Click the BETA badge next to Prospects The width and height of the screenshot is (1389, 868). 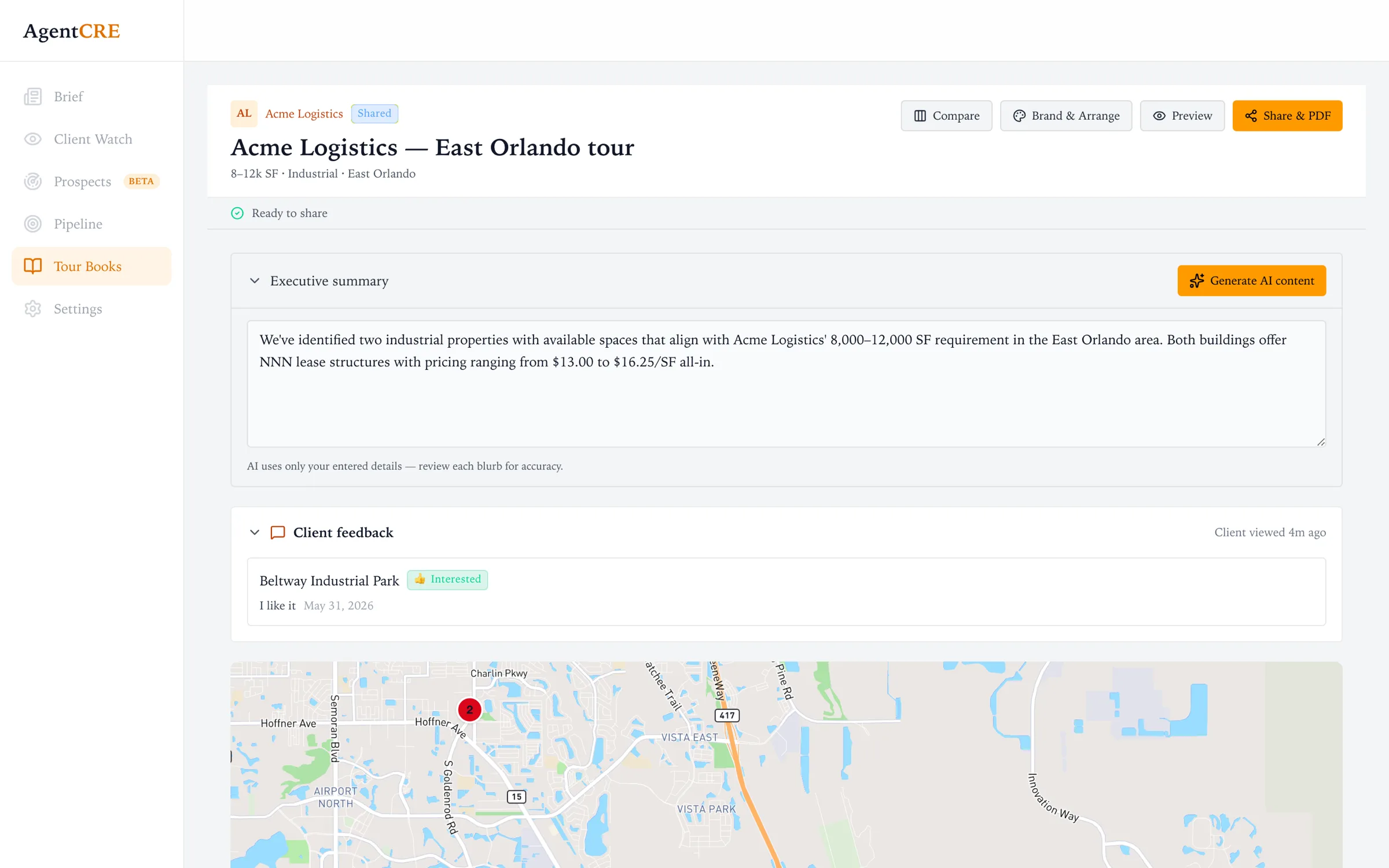tap(141, 181)
